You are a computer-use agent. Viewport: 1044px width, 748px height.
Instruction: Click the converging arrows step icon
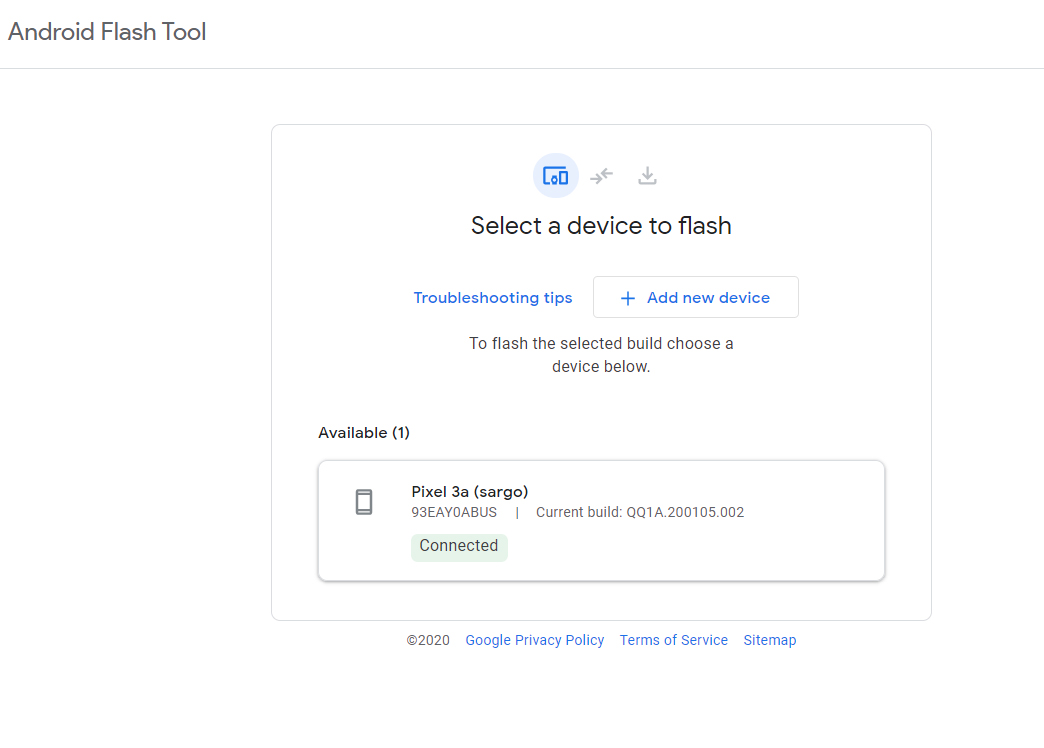tap(601, 176)
